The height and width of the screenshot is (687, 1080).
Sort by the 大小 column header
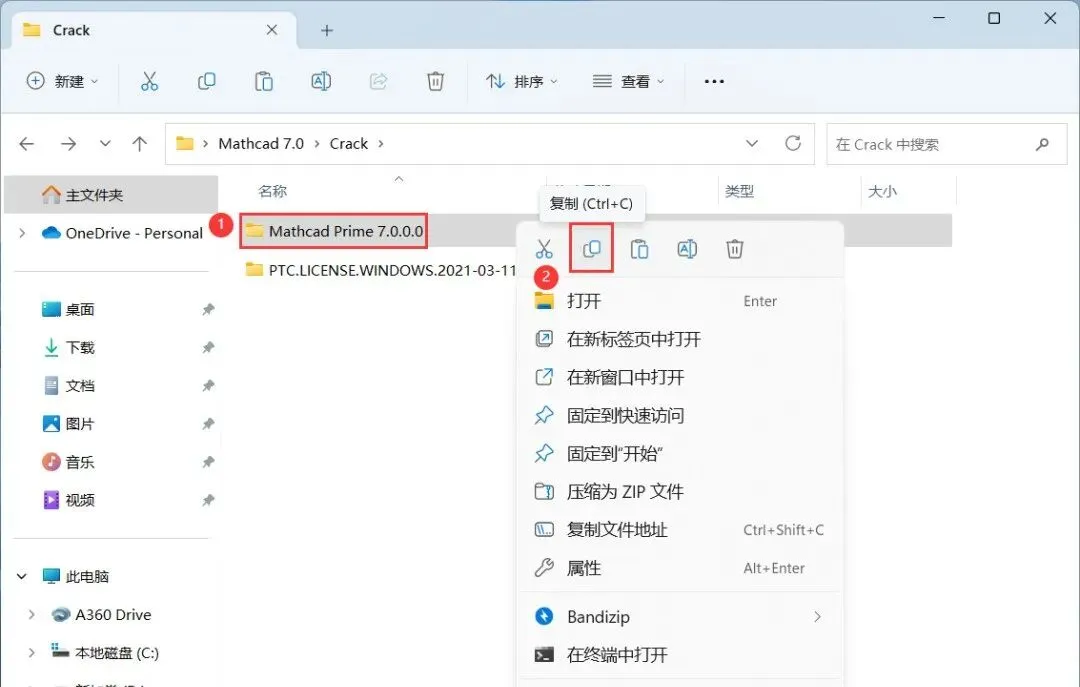(x=882, y=192)
